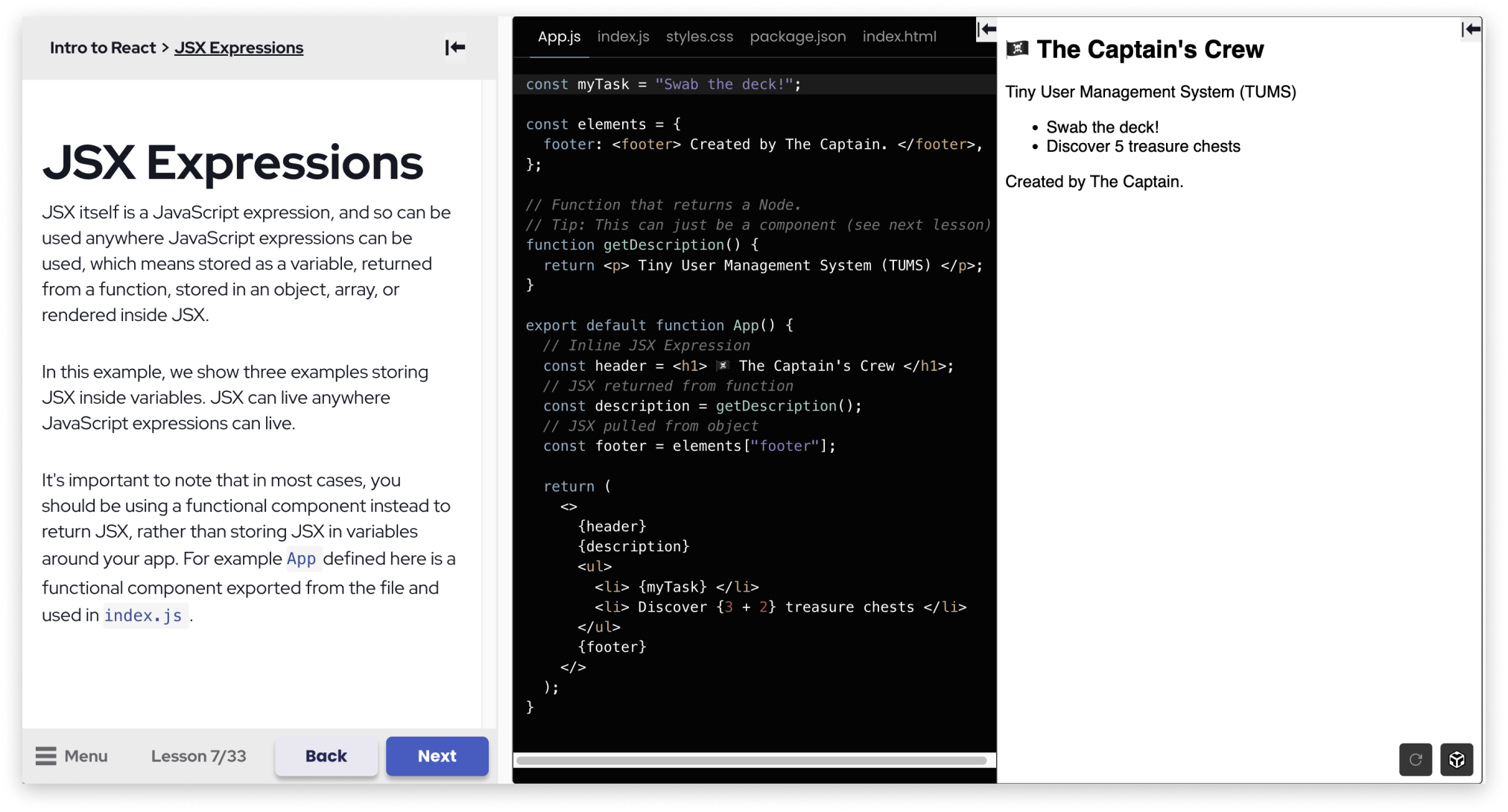This screenshot has width=1508, height=812.
Task: Select the App.js editor tab
Action: [x=559, y=37]
